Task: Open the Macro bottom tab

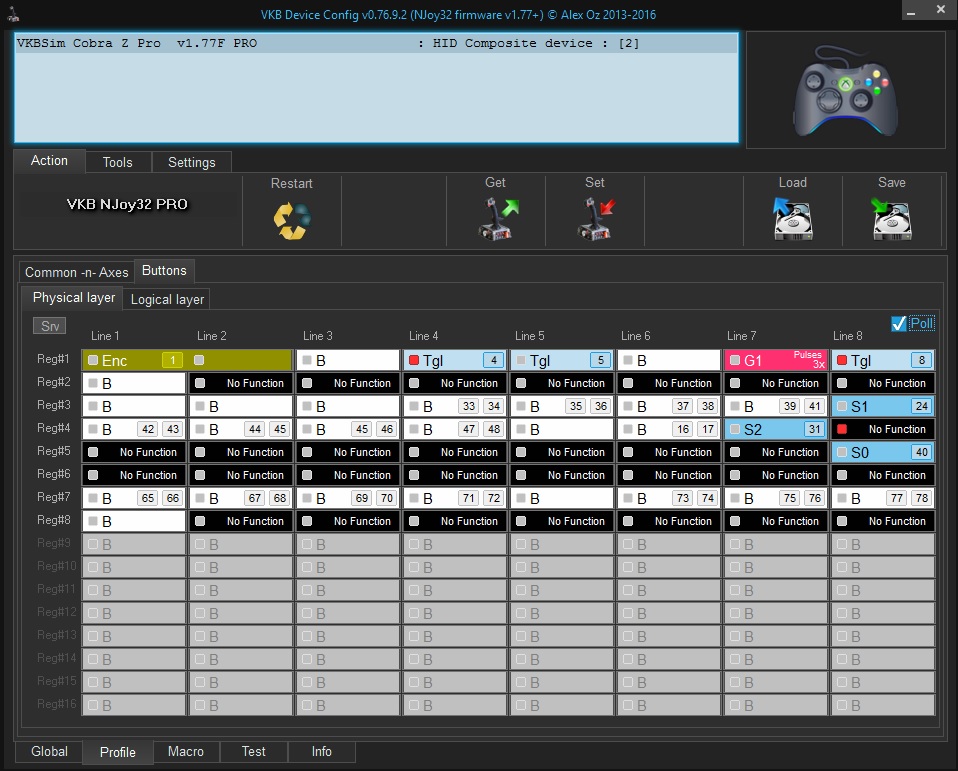Action: coord(186,751)
